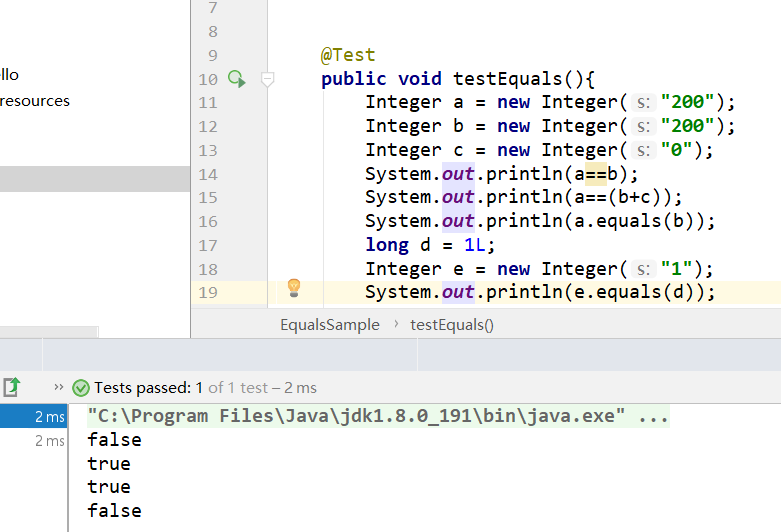Click the highlighted == operator on line 14

(x=596, y=174)
